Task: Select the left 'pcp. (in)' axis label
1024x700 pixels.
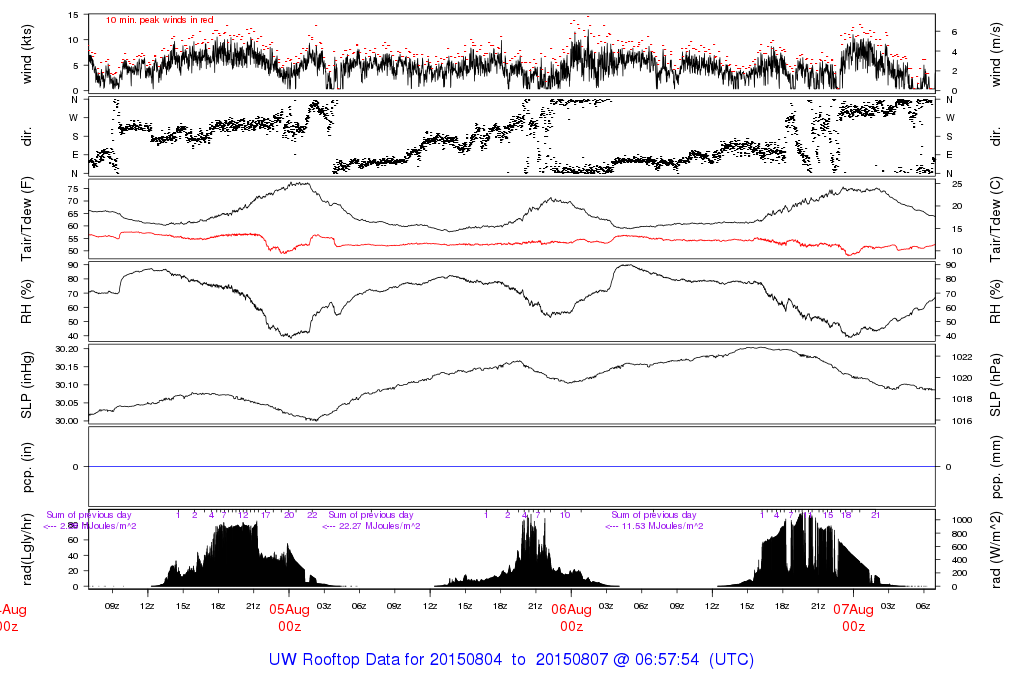Action: pos(27,467)
